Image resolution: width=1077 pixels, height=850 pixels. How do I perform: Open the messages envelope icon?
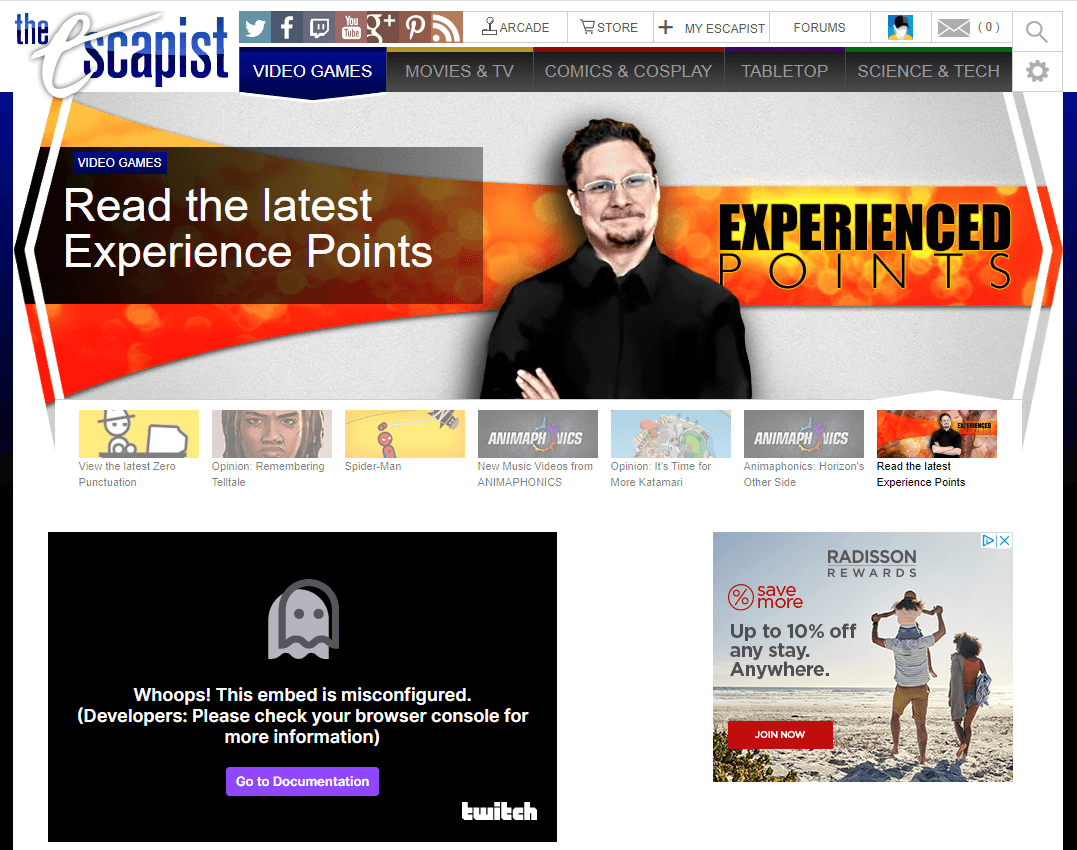954,28
